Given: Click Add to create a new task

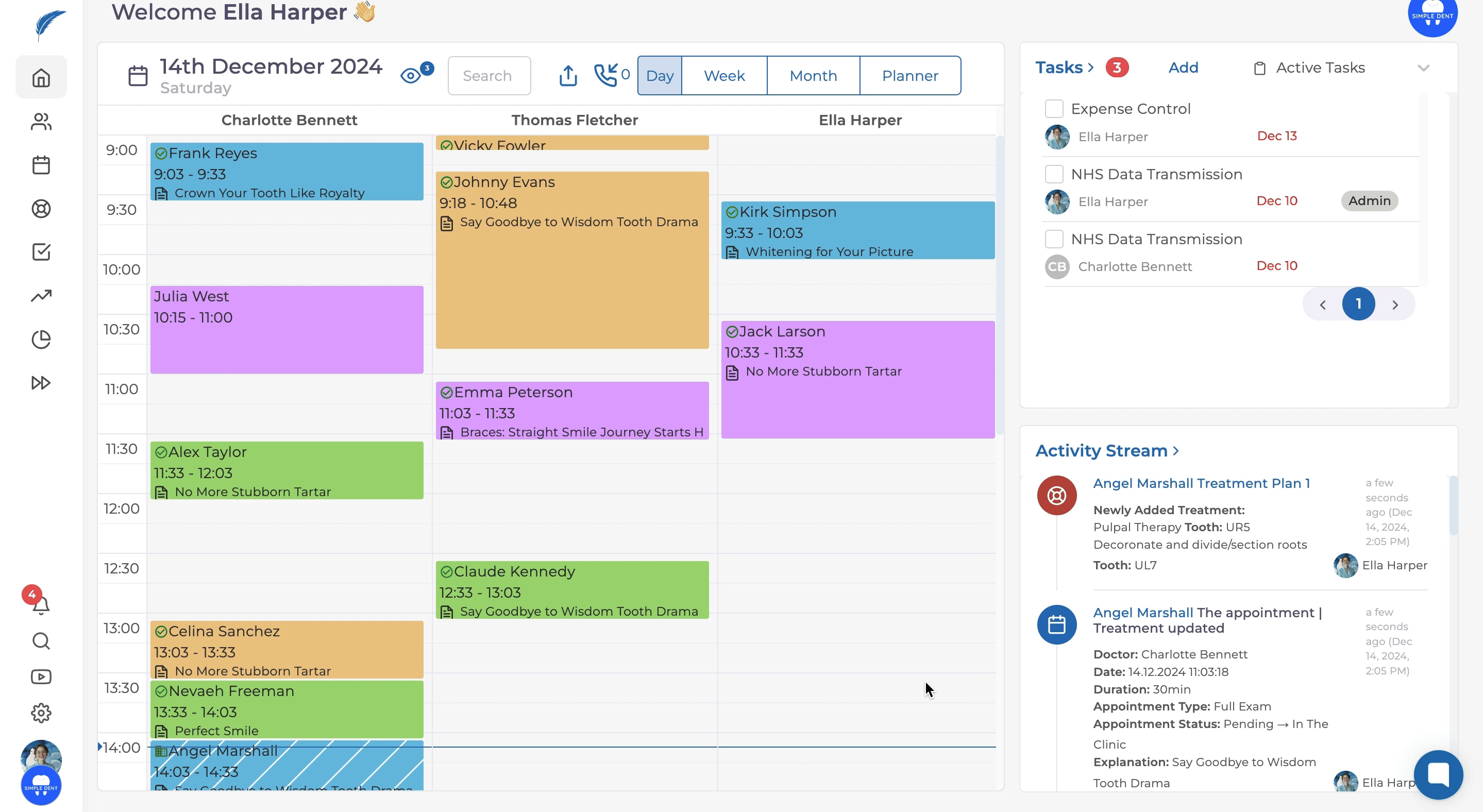Looking at the screenshot, I should (1183, 68).
